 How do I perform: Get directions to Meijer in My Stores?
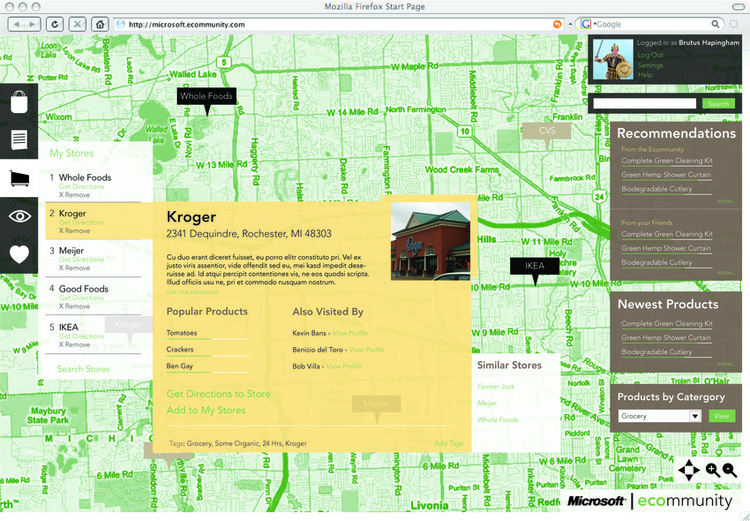(x=81, y=259)
